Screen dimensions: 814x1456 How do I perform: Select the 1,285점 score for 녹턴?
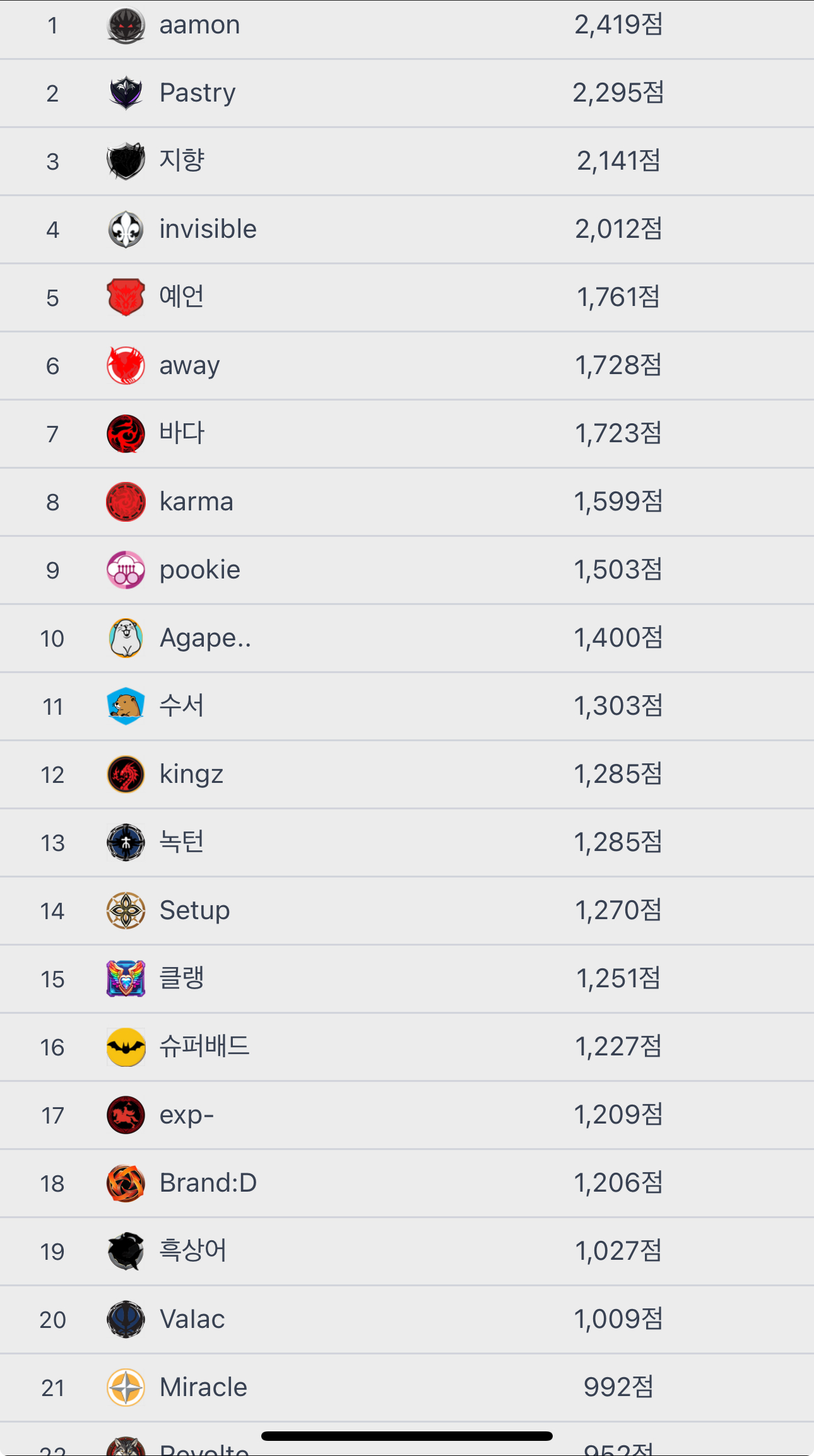pos(618,842)
